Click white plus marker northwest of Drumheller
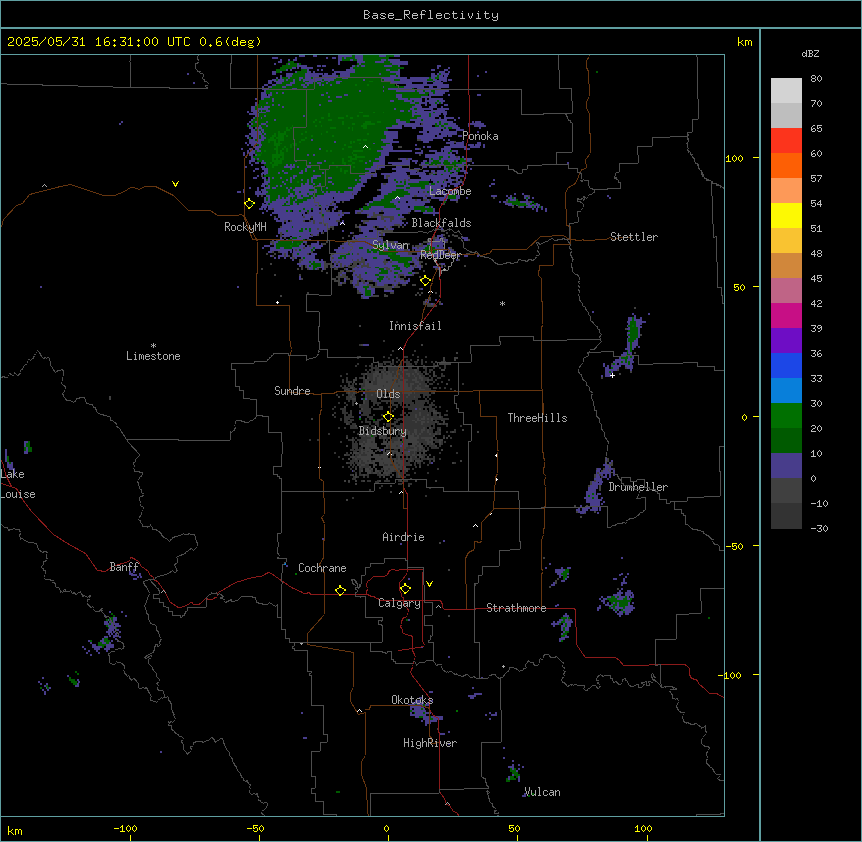Viewport: 862px width, 842px height. click(612, 375)
